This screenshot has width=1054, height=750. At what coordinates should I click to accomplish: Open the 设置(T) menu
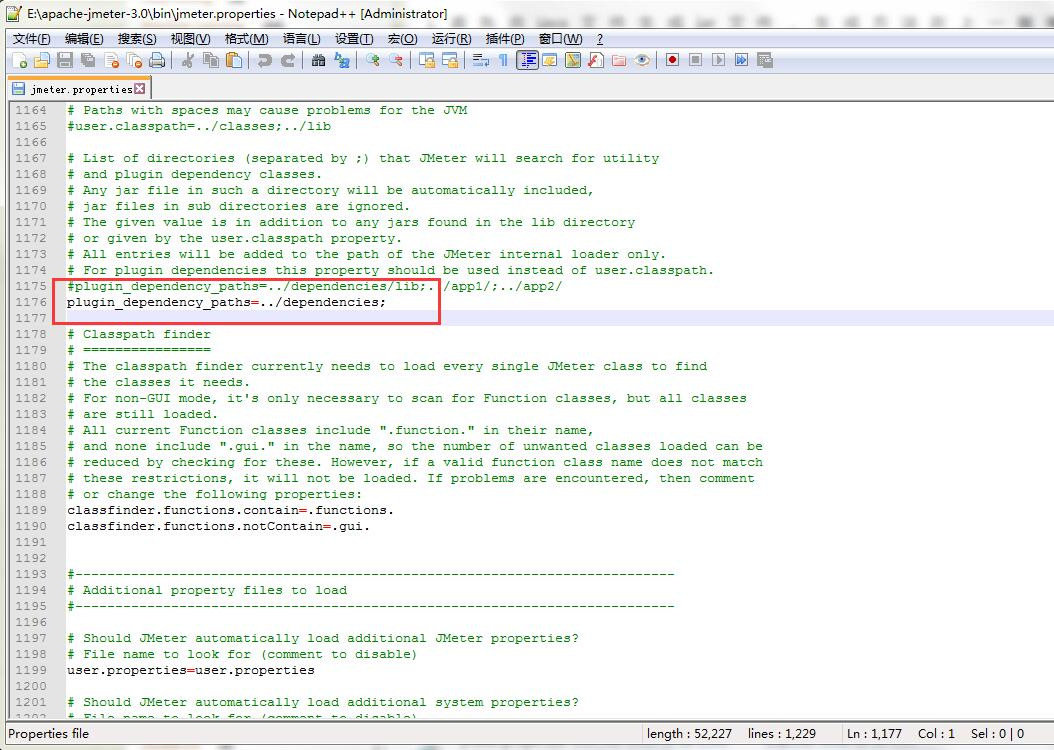click(354, 39)
